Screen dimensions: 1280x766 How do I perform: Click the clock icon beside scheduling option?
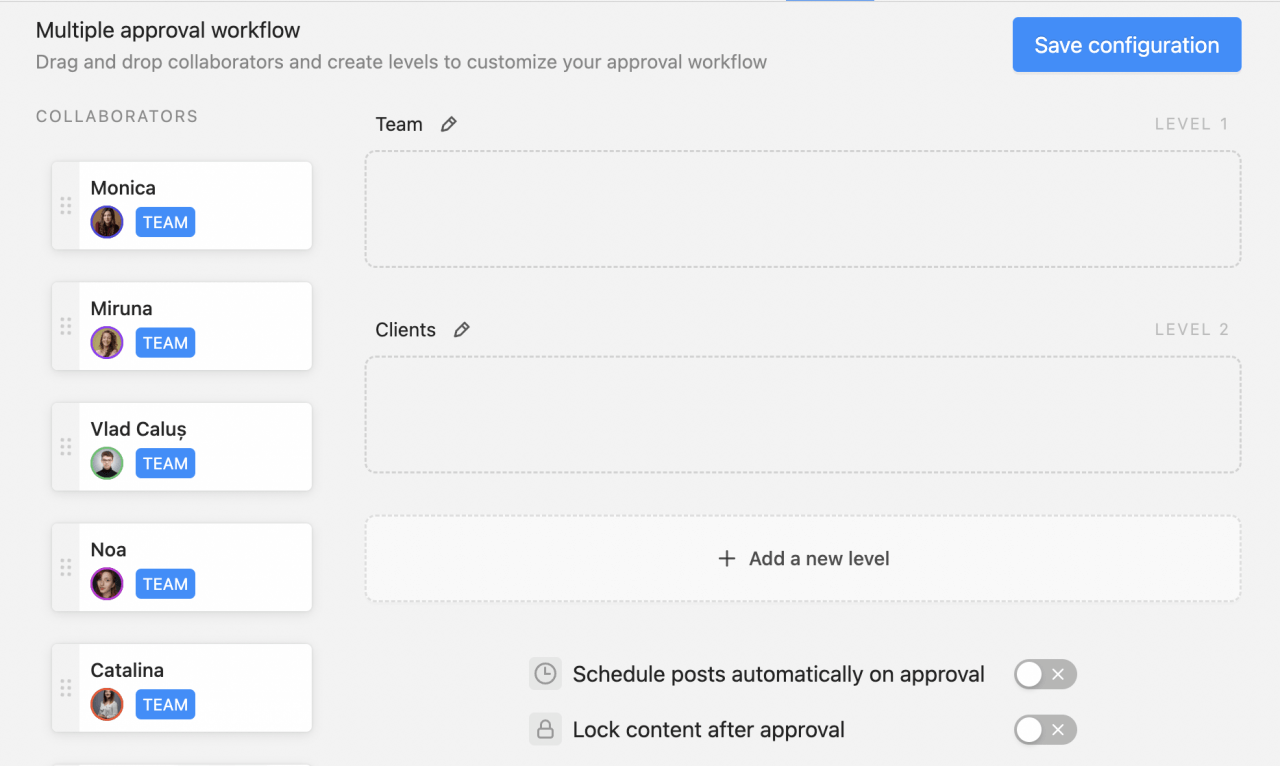point(545,673)
